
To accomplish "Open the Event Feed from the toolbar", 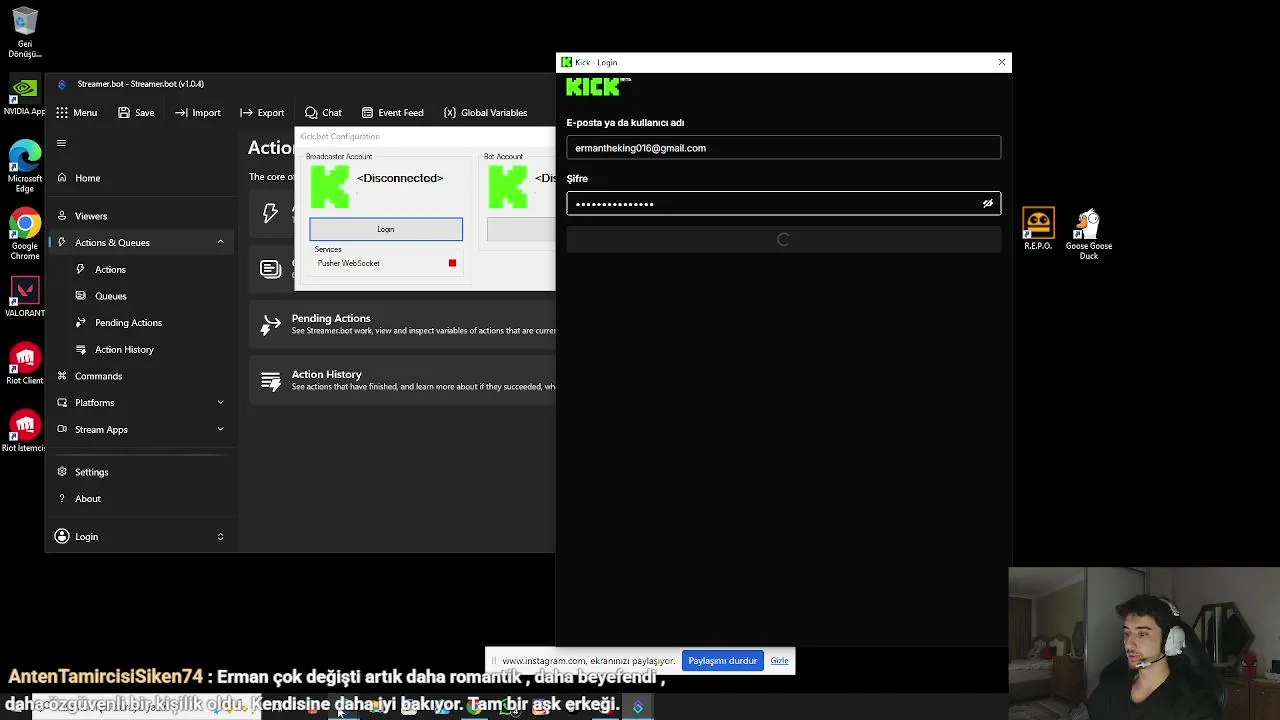I will click(x=392, y=113).
